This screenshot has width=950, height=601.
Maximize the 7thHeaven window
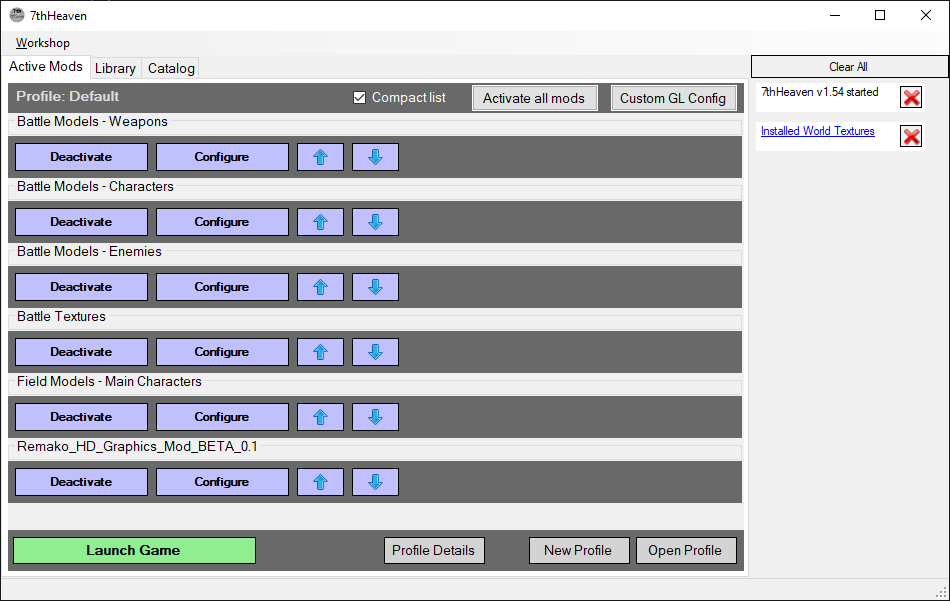point(880,15)
